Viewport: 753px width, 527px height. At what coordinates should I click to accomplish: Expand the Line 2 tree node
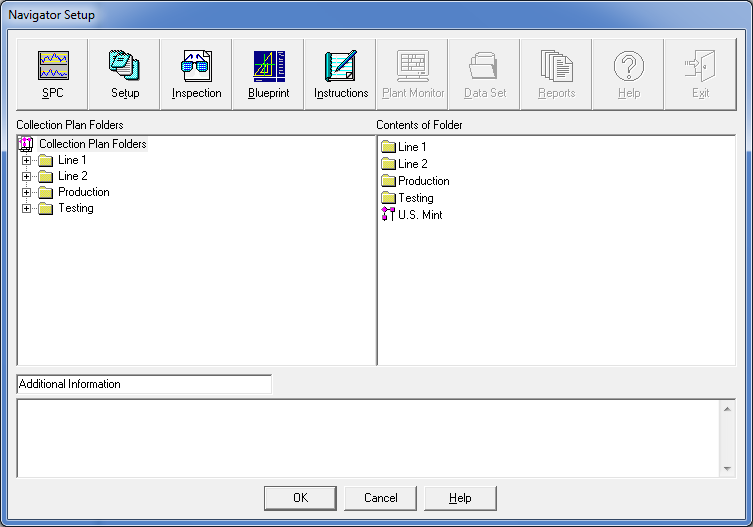tap(26, 176)
